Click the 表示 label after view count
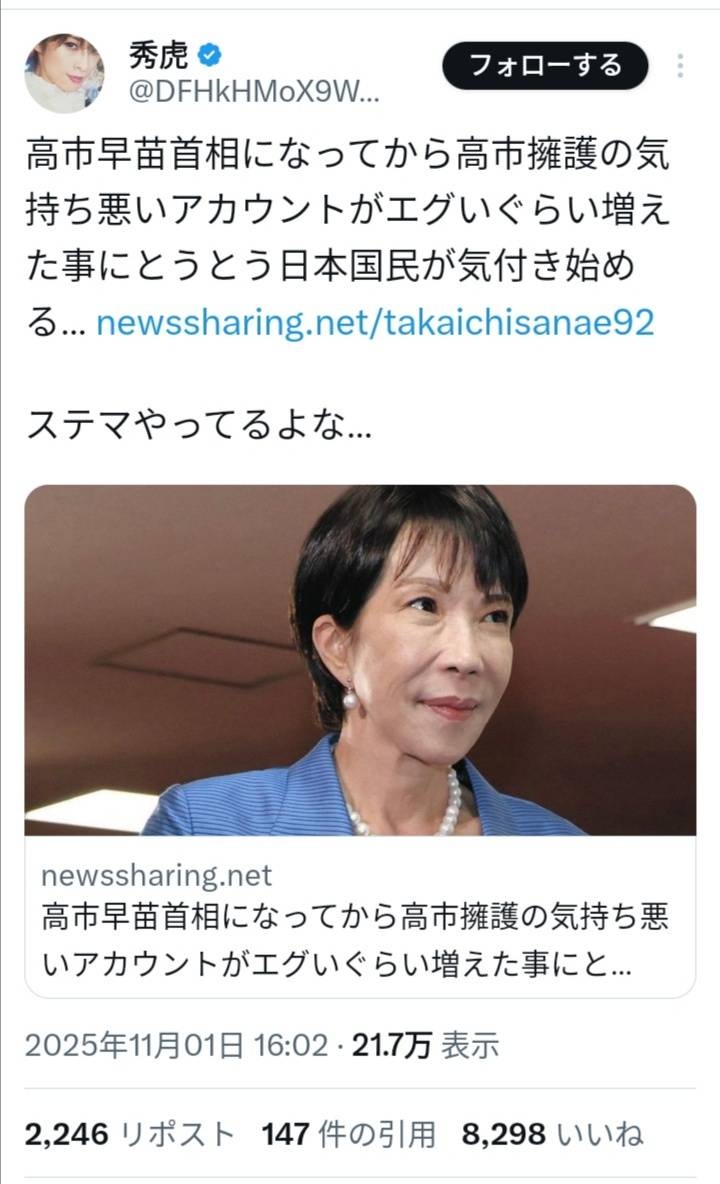This screenshot has height=1184, width=720. click(469, 1046)
